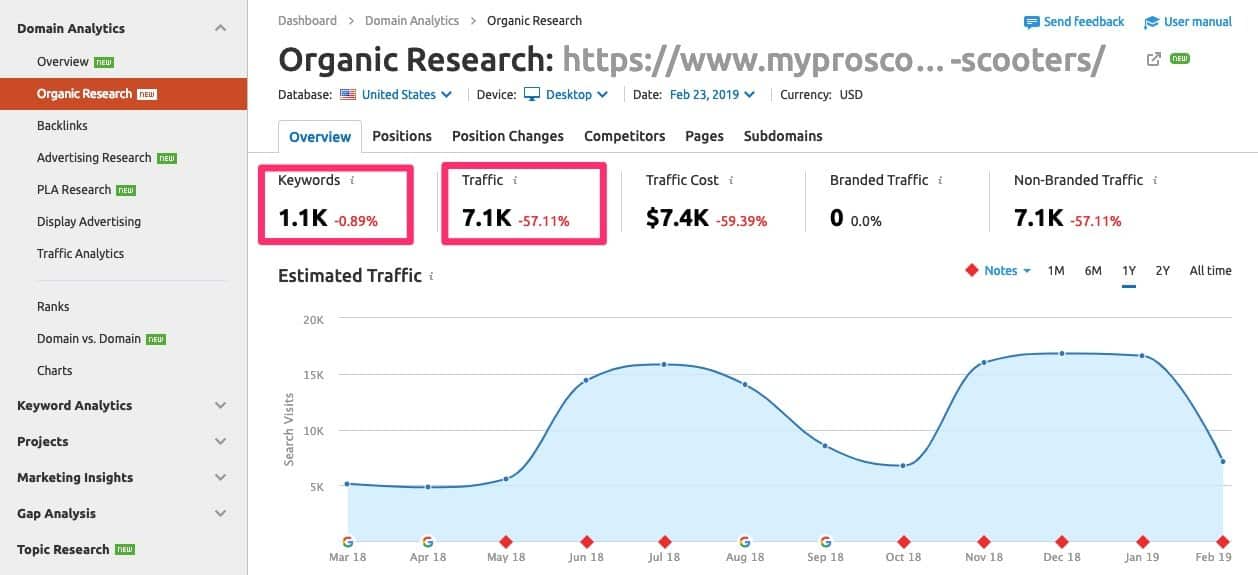This screenshot has height=575, width=1258.
Task: Click the red note marker at Dec 18
Action: point(1063,541)
